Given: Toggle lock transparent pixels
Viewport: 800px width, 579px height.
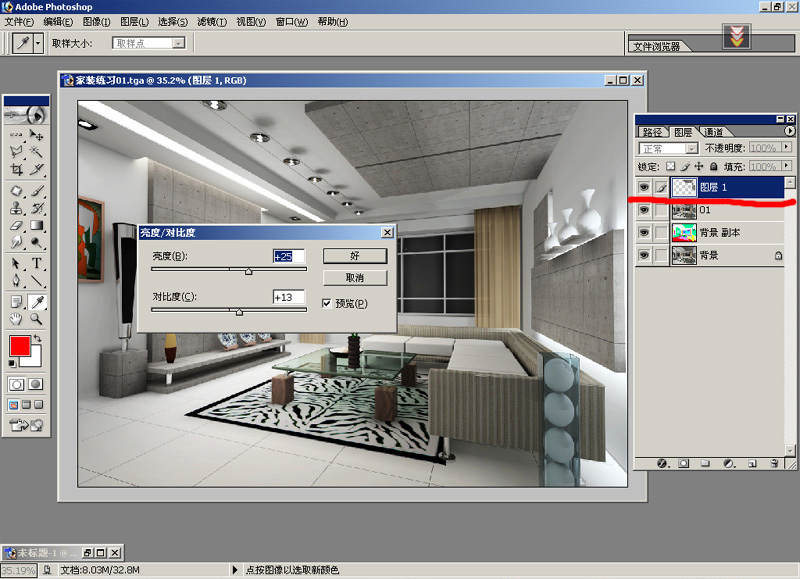Looking at the screenshot, I should click(670, 166).
